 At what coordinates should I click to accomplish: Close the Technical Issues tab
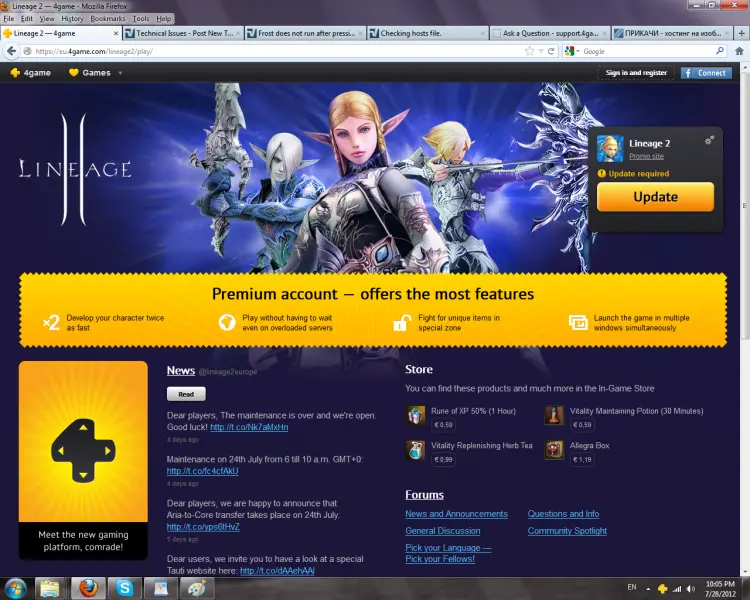tap(238, 33)
